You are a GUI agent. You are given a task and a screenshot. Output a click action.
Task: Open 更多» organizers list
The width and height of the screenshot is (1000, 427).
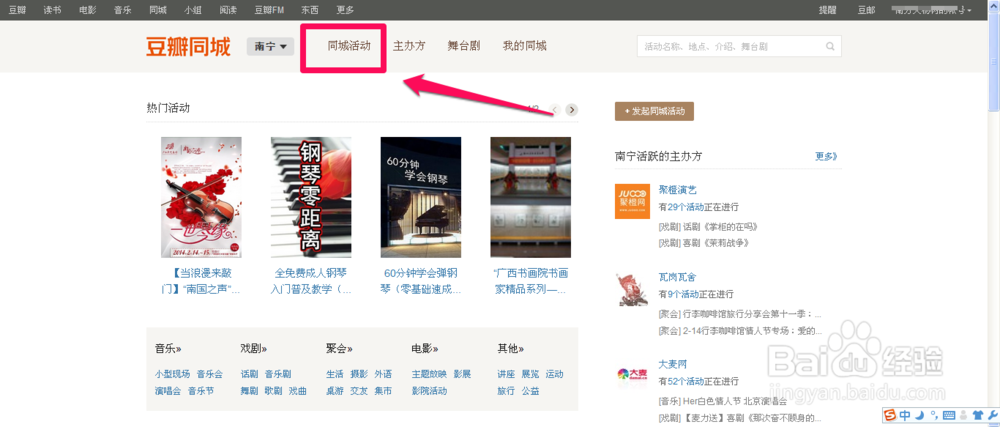(x=827, y=156)
